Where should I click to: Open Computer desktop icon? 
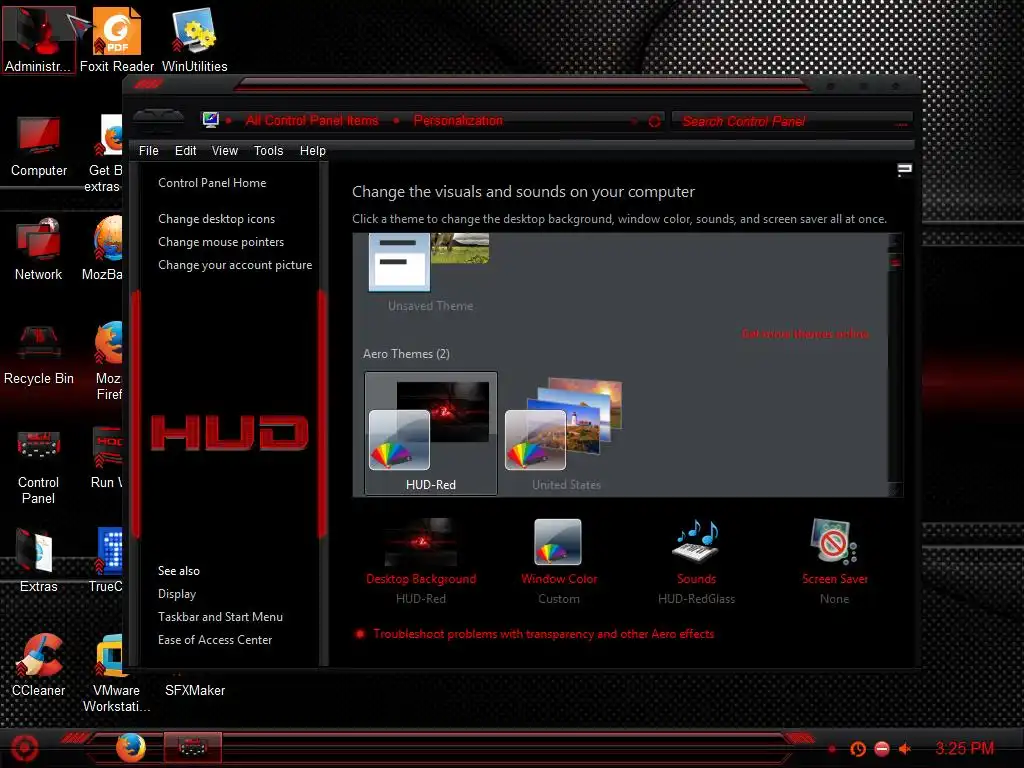(39, 146)
